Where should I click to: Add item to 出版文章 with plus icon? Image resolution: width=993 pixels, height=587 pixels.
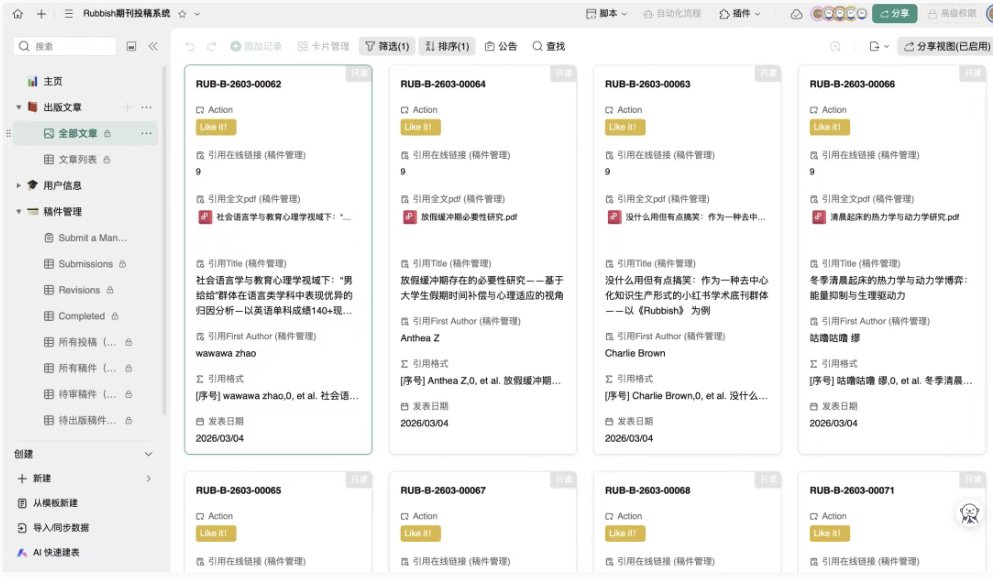point(127,107)
